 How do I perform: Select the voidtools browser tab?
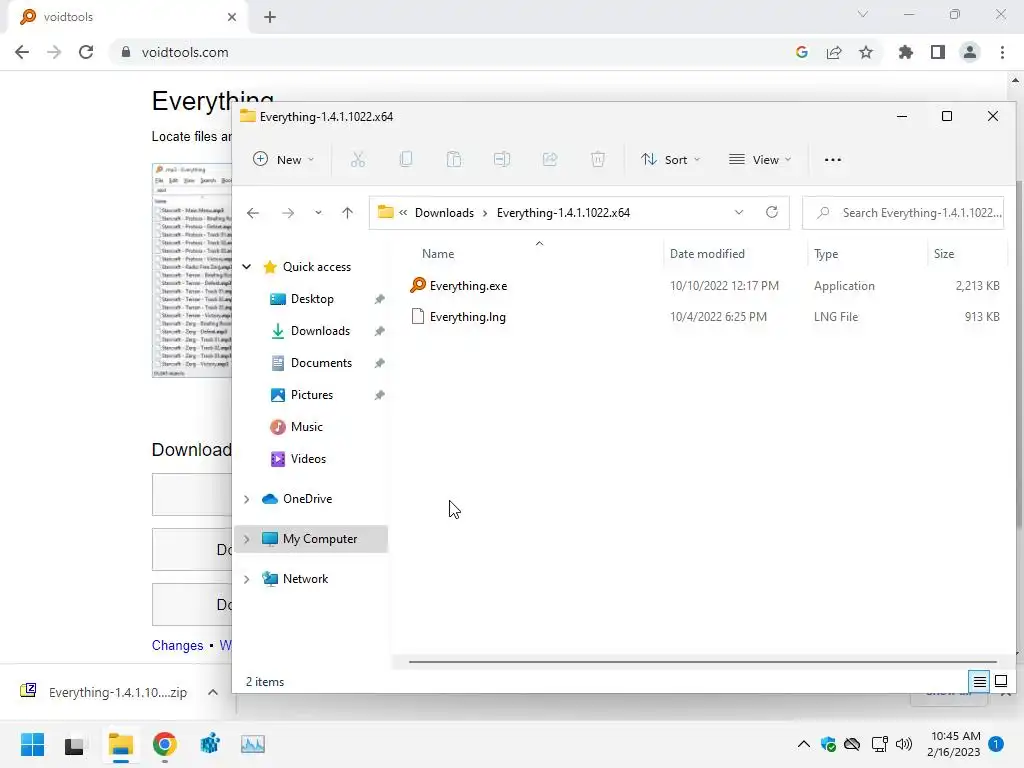point(127,17)
